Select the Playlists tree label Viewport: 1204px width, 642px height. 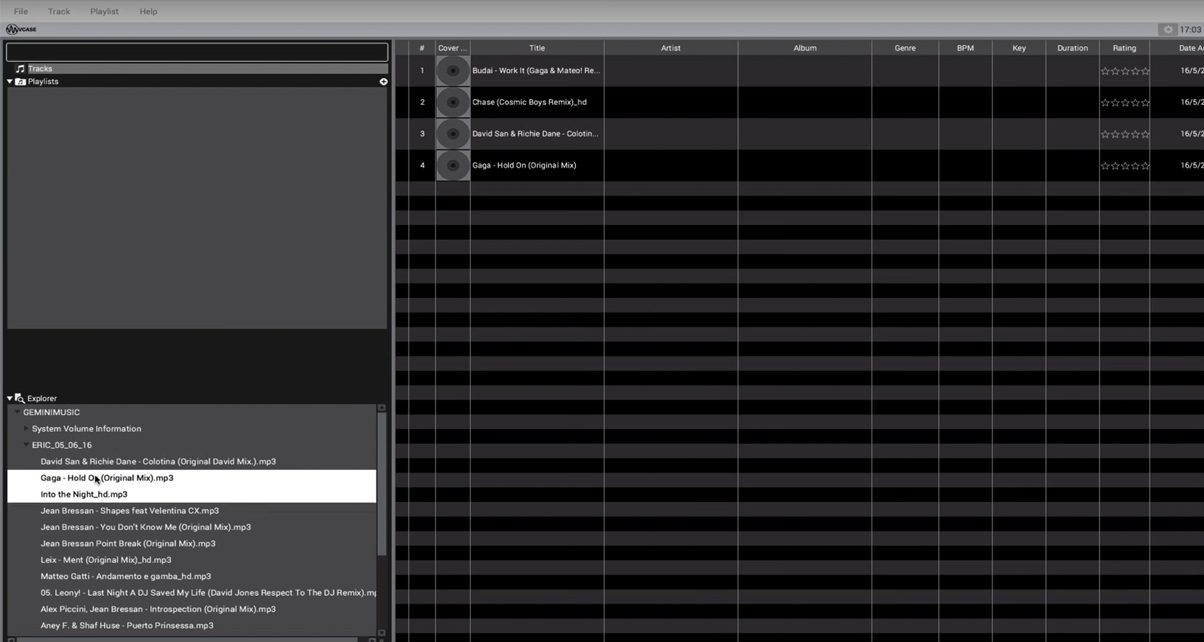point(43,82)
